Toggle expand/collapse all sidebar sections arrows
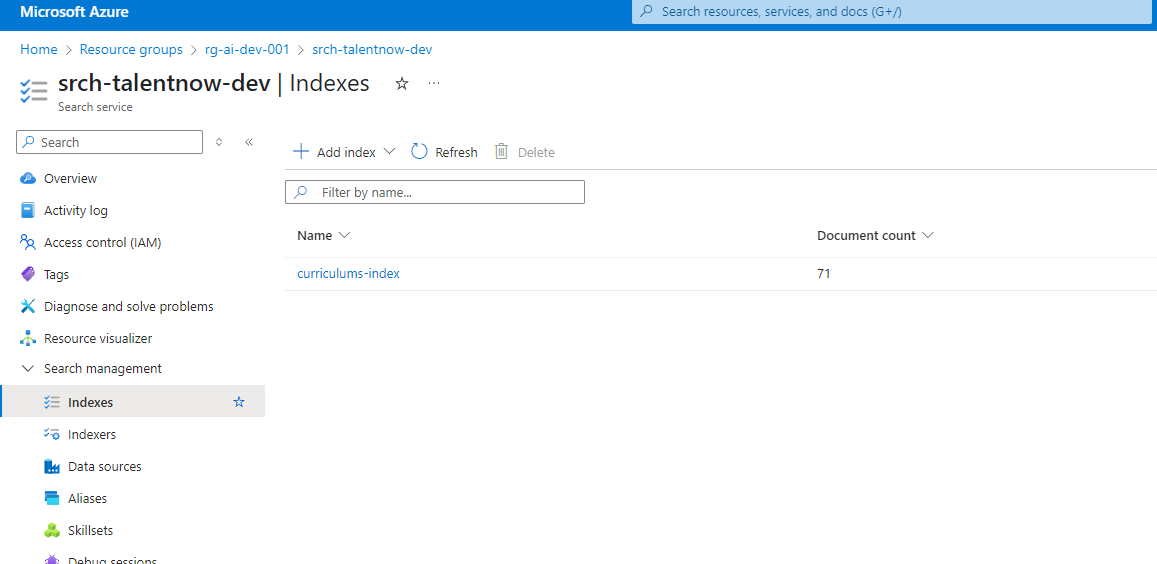Screen dimensions: 1157x564 point(219,142)
